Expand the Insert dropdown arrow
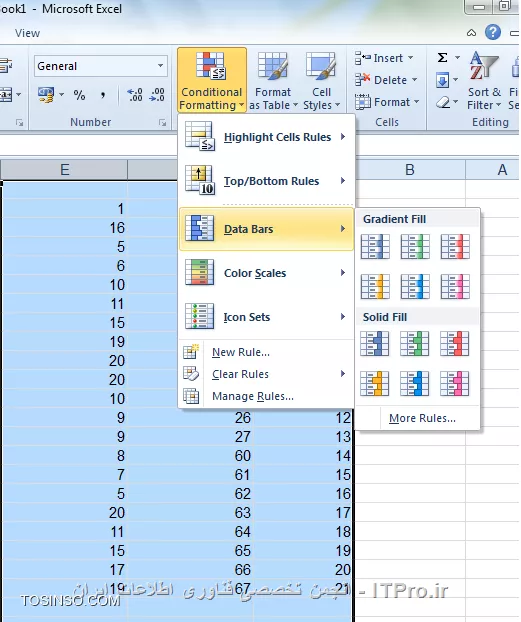This screenshot has height=622, width=521. point(411,58)
